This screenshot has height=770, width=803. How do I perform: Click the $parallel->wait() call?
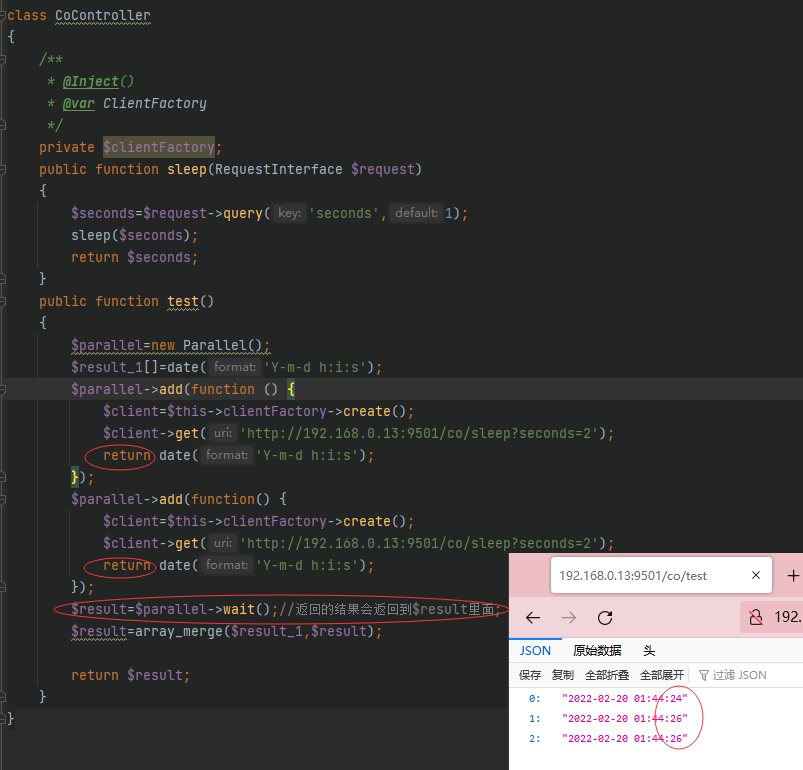tap(203, 609)
